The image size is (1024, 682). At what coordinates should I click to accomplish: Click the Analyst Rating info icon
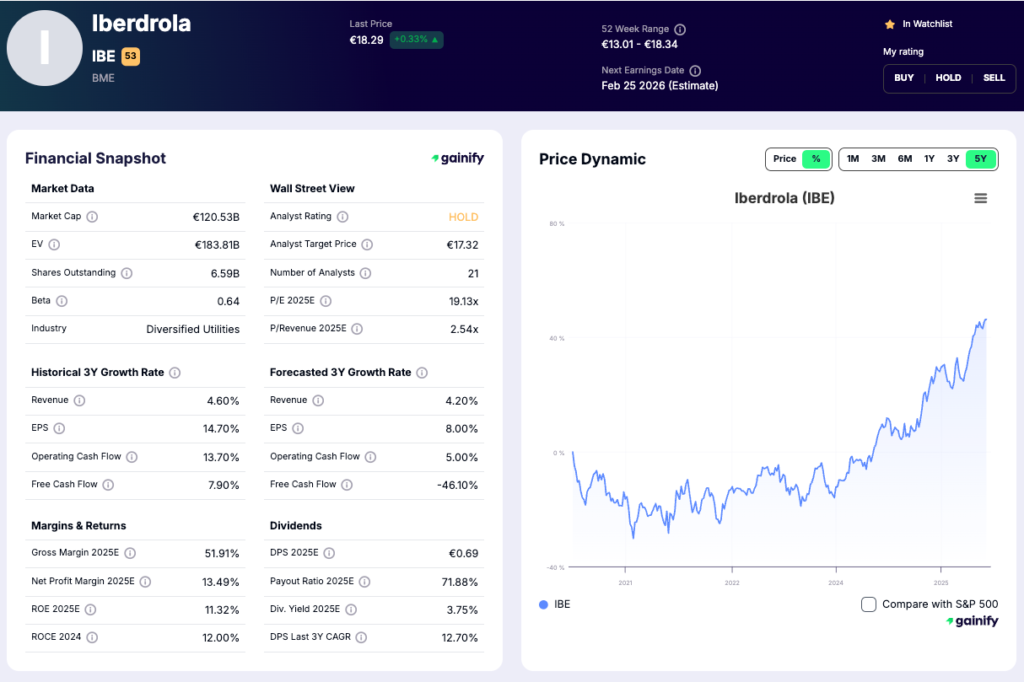point(344,216)
